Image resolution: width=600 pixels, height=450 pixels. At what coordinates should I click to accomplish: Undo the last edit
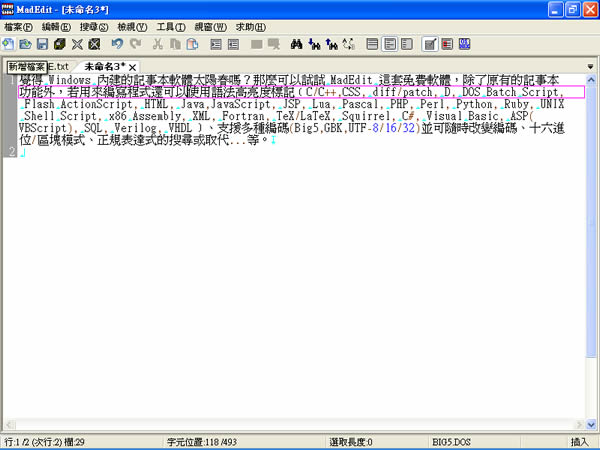point(117,44)
